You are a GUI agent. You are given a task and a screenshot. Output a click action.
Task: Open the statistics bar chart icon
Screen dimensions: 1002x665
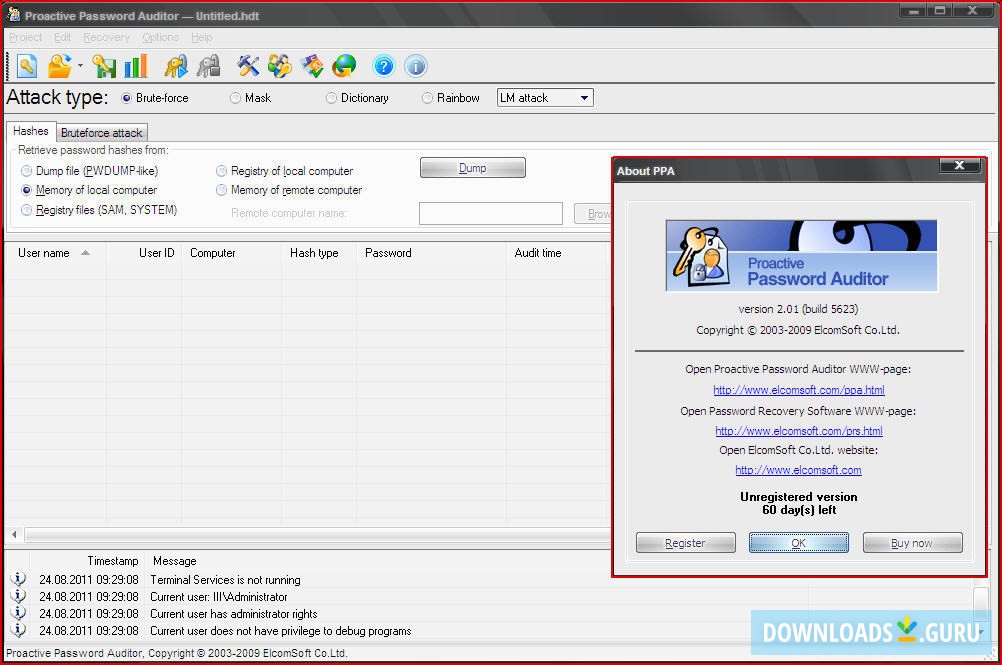tap(136, 66)
